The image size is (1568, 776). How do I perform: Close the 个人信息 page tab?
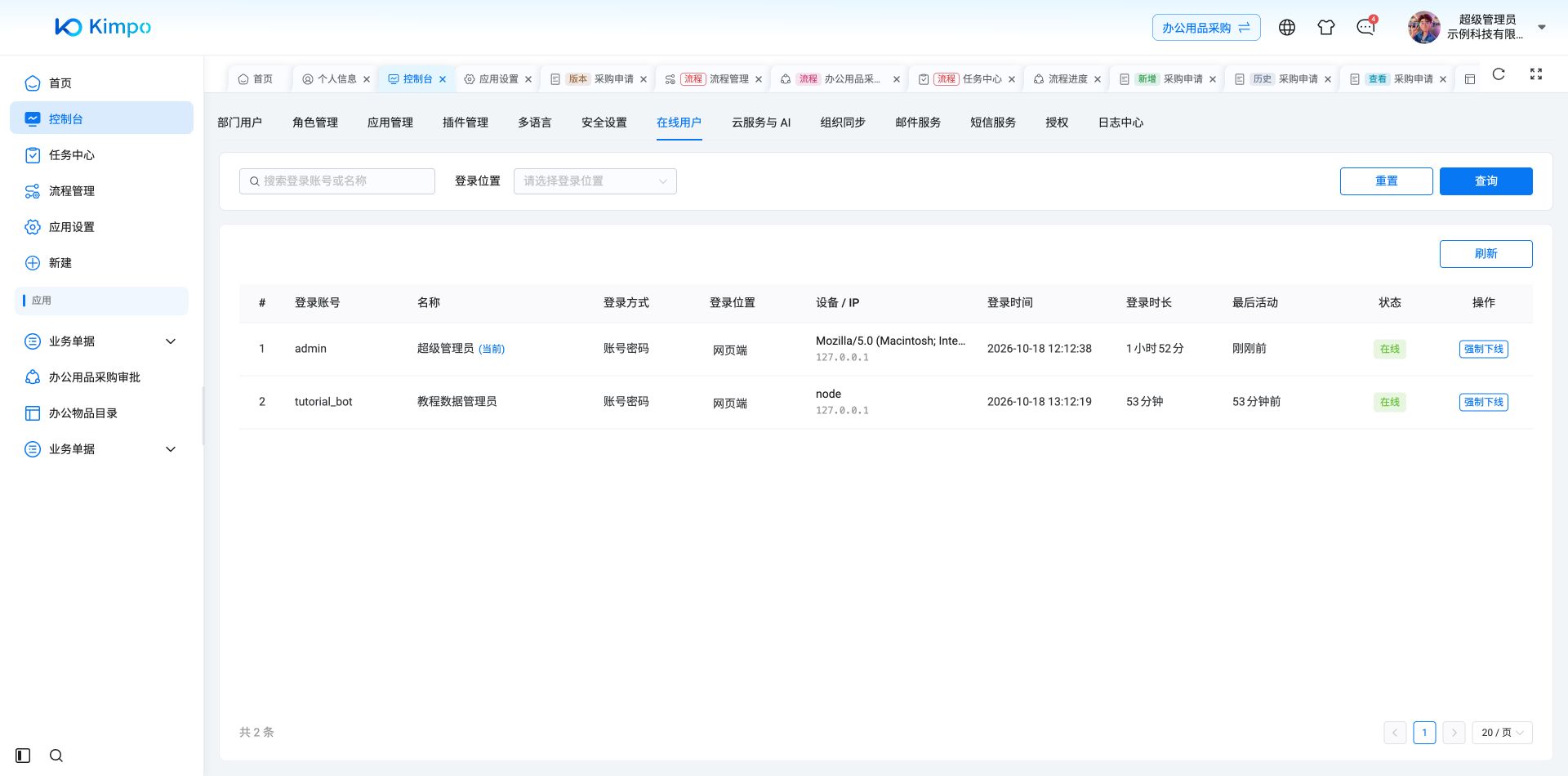click(x=367, y=79)
